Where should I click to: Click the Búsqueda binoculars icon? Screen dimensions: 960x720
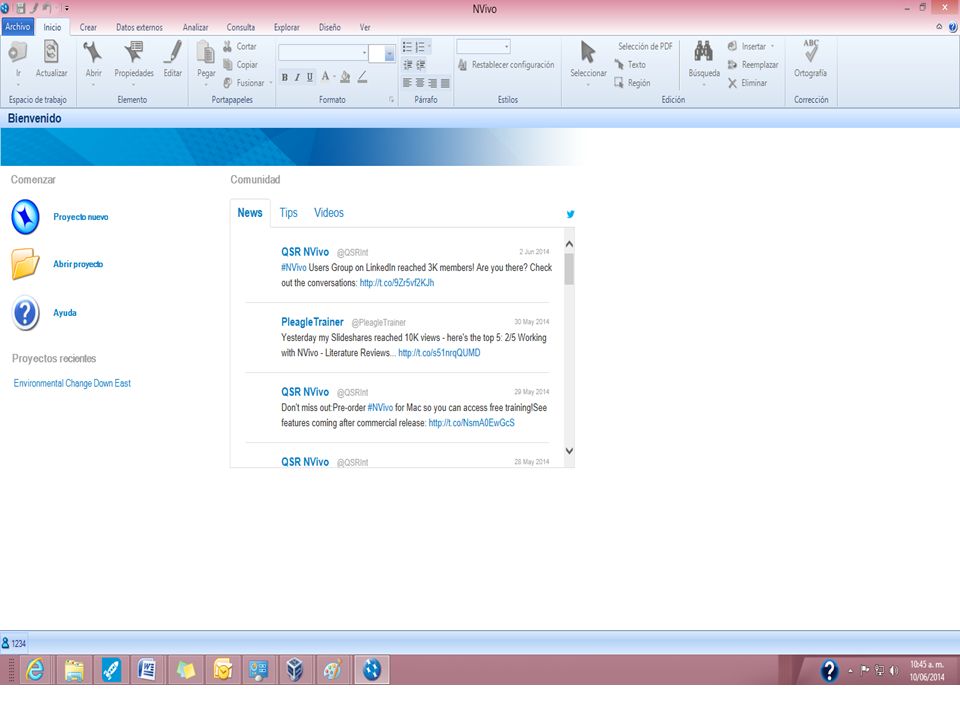(703, 51)
